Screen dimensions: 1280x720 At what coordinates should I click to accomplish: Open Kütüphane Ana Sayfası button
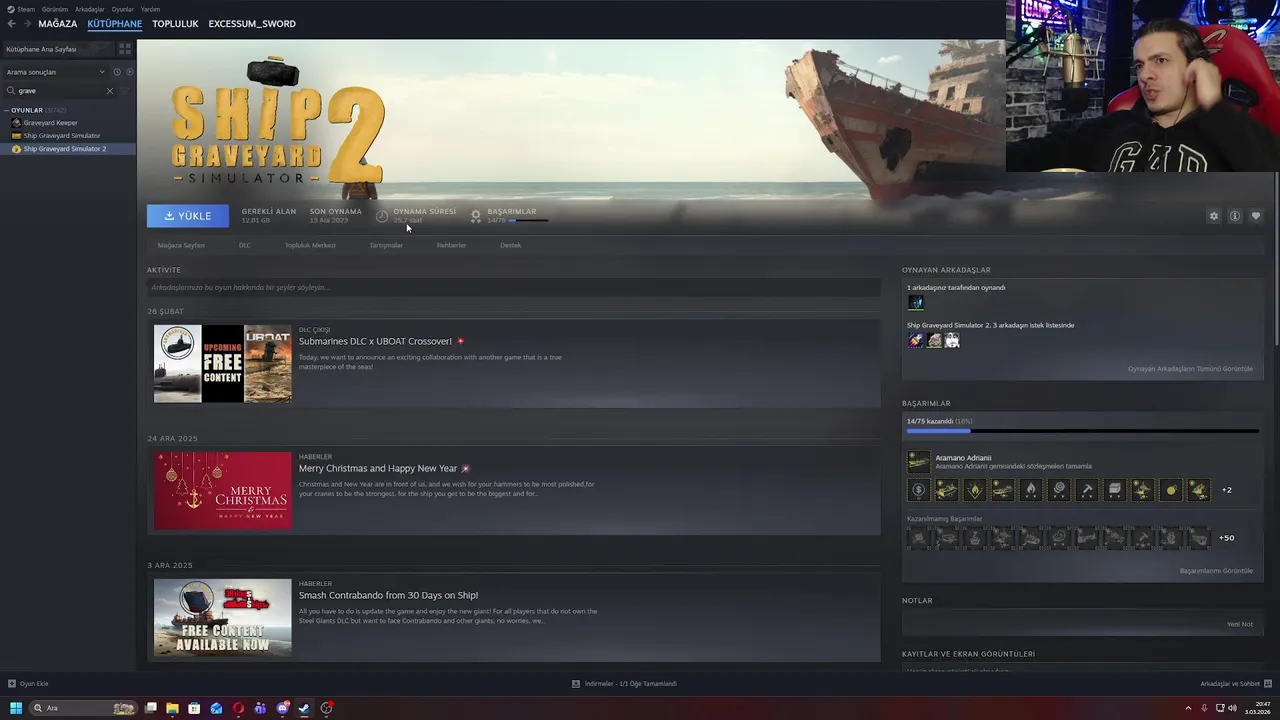tap(58, 48)
